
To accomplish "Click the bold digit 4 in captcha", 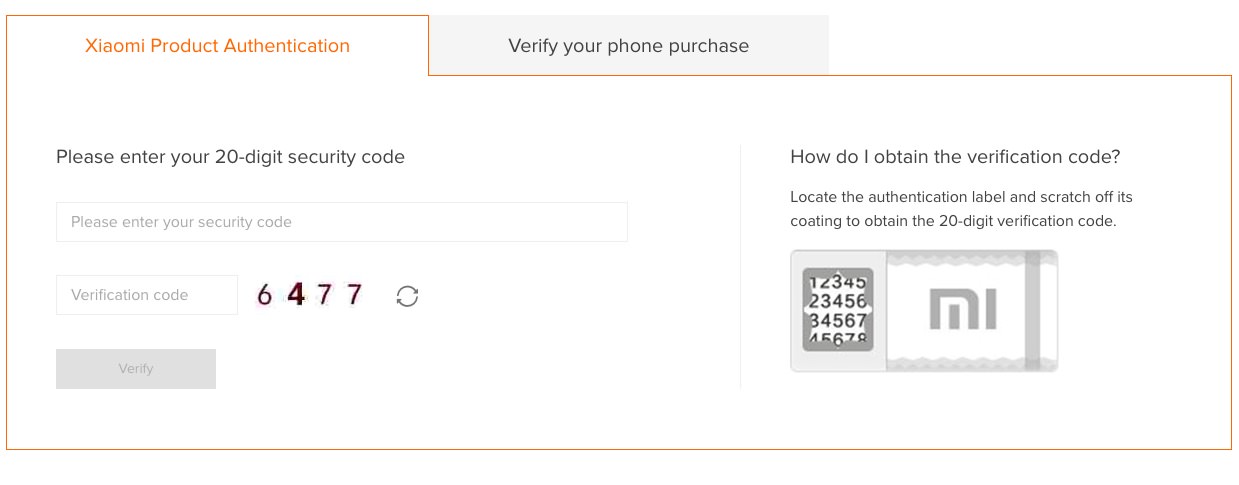I will point(295,295).
